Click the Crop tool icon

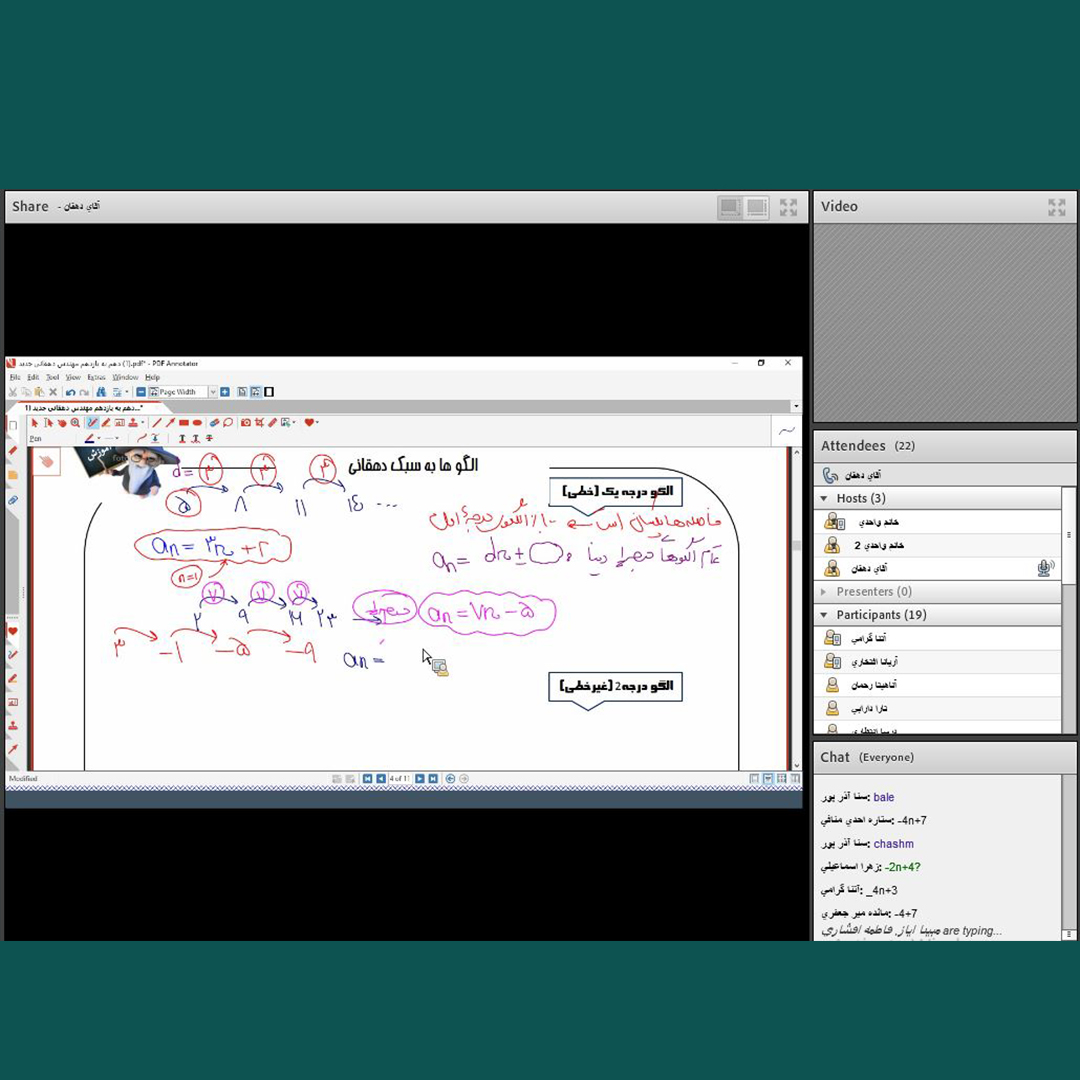point(259,423)
